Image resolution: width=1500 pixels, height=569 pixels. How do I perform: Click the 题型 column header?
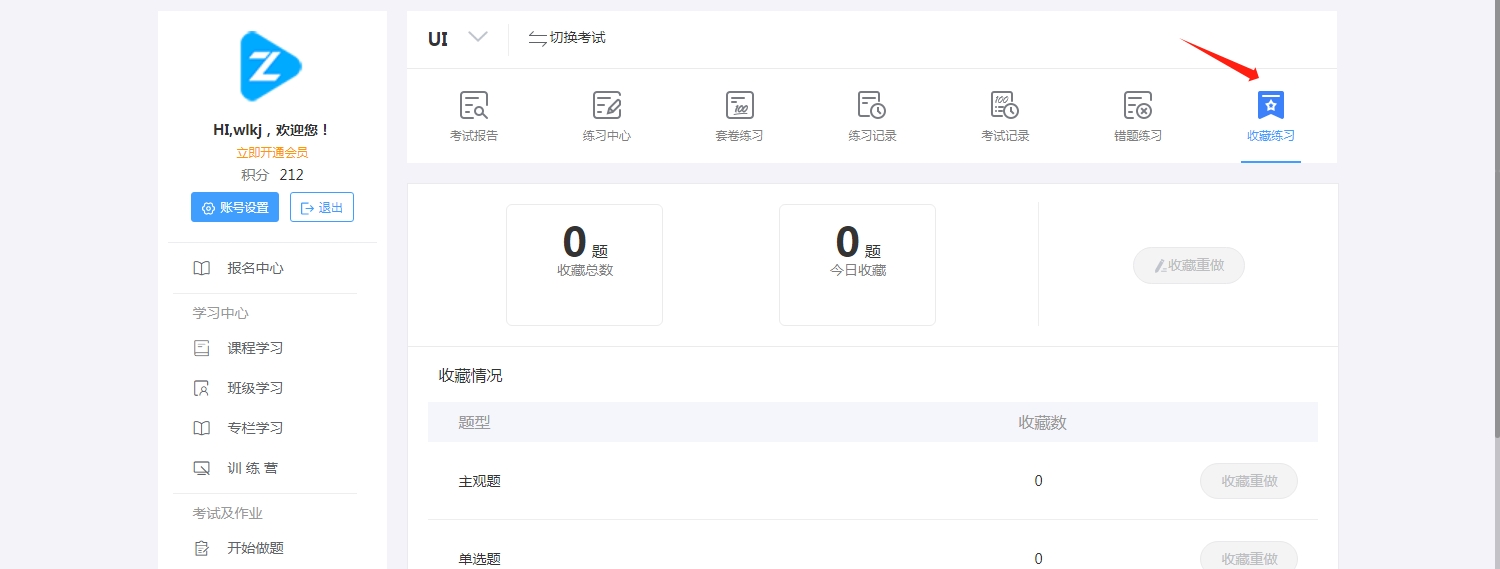[475, 422]
